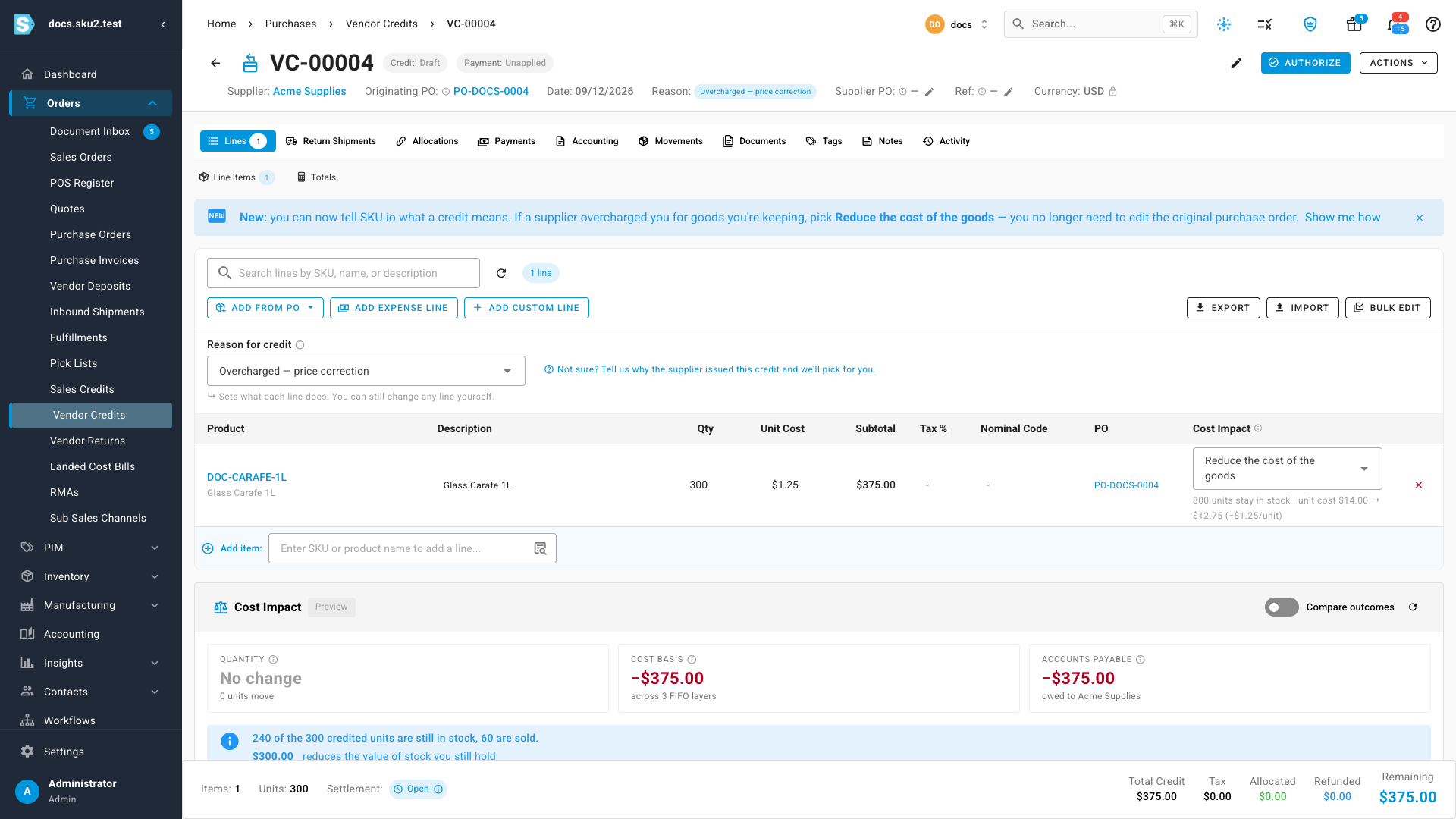1456x819 pixels.
Task: Expand the Add From PO dropdown
Action: point(265,308)
